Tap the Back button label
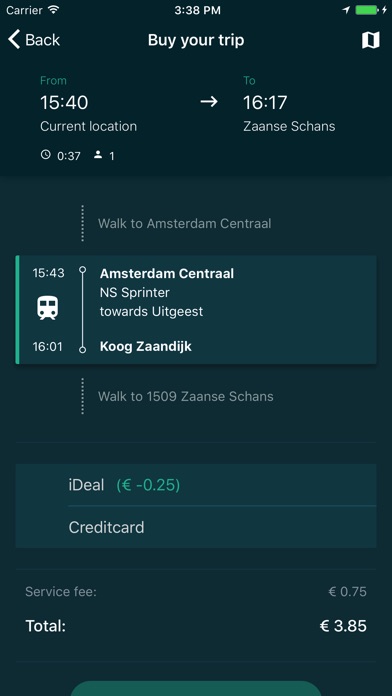The height and width of the screenshot is (696, 392). [43, 40]
